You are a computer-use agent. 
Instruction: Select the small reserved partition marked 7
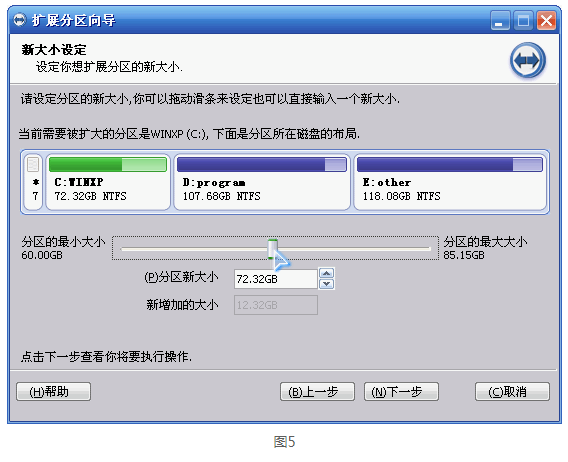(33, 182)
